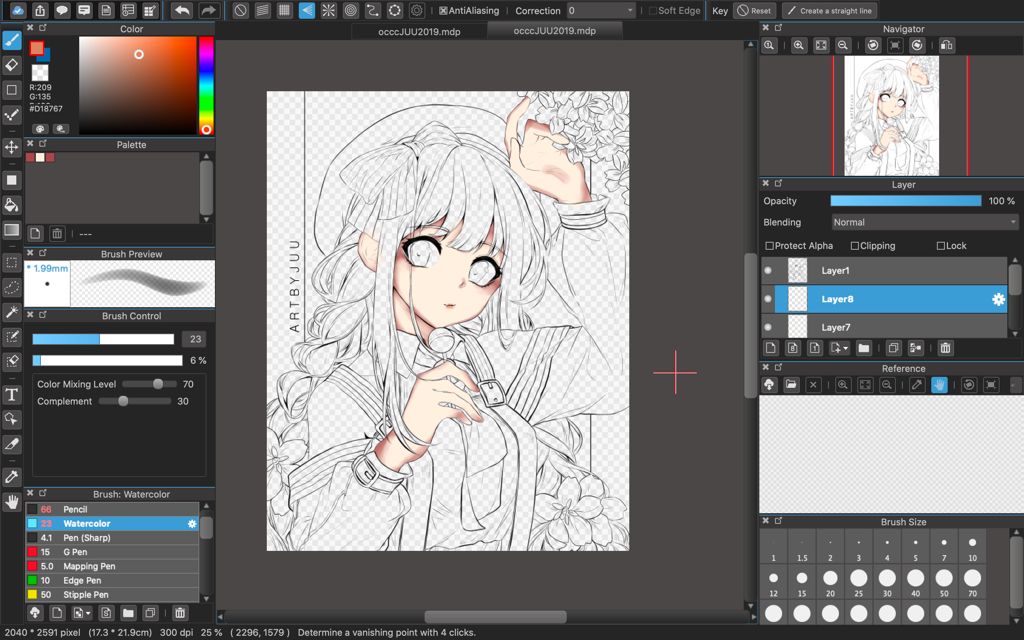The image size is (1024, 640).
Task: Enable the curve snap guide
Action: click(372, 10)
